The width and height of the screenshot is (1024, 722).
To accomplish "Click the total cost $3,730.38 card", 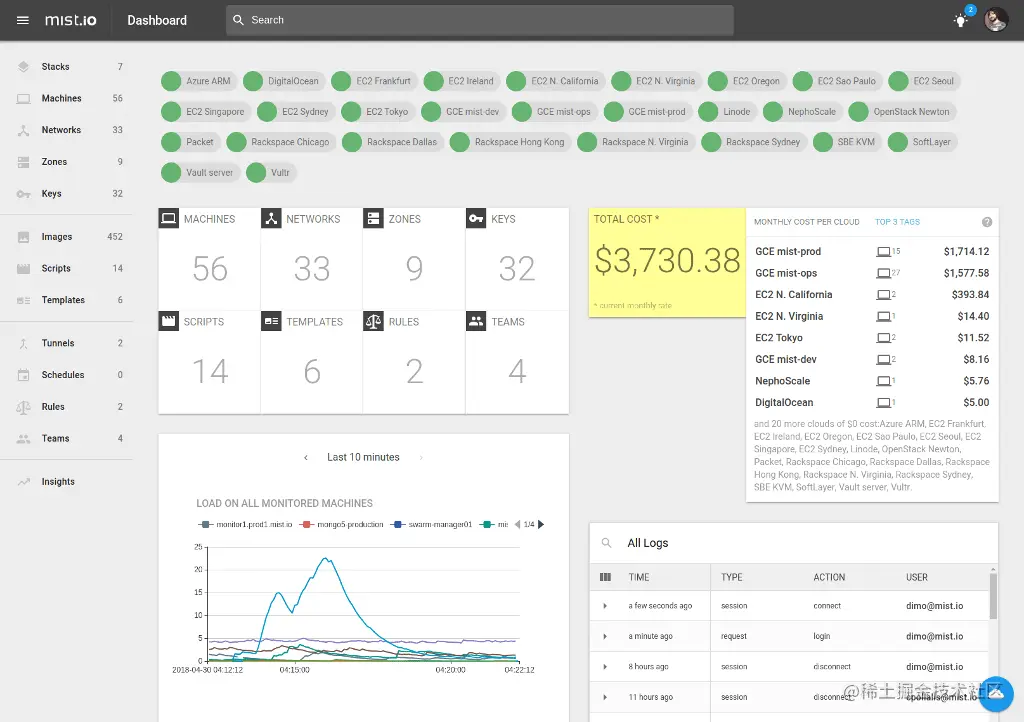I will (x=667, y=262).
